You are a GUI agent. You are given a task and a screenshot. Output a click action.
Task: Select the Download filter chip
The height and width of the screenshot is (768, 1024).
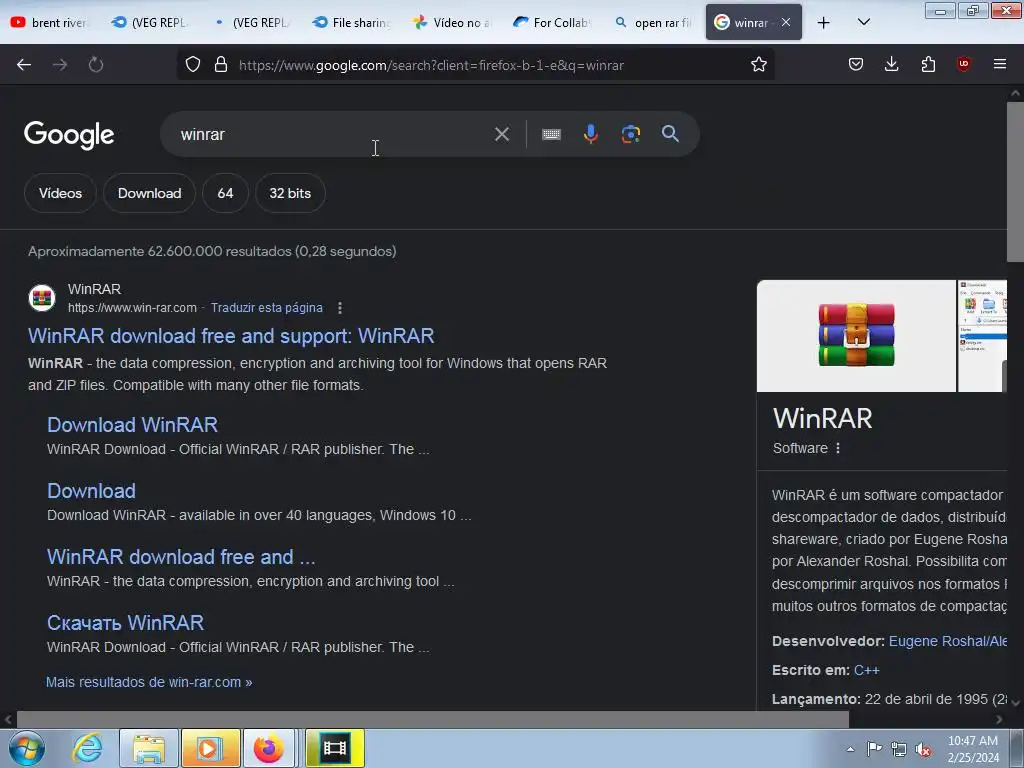point(150,193)
